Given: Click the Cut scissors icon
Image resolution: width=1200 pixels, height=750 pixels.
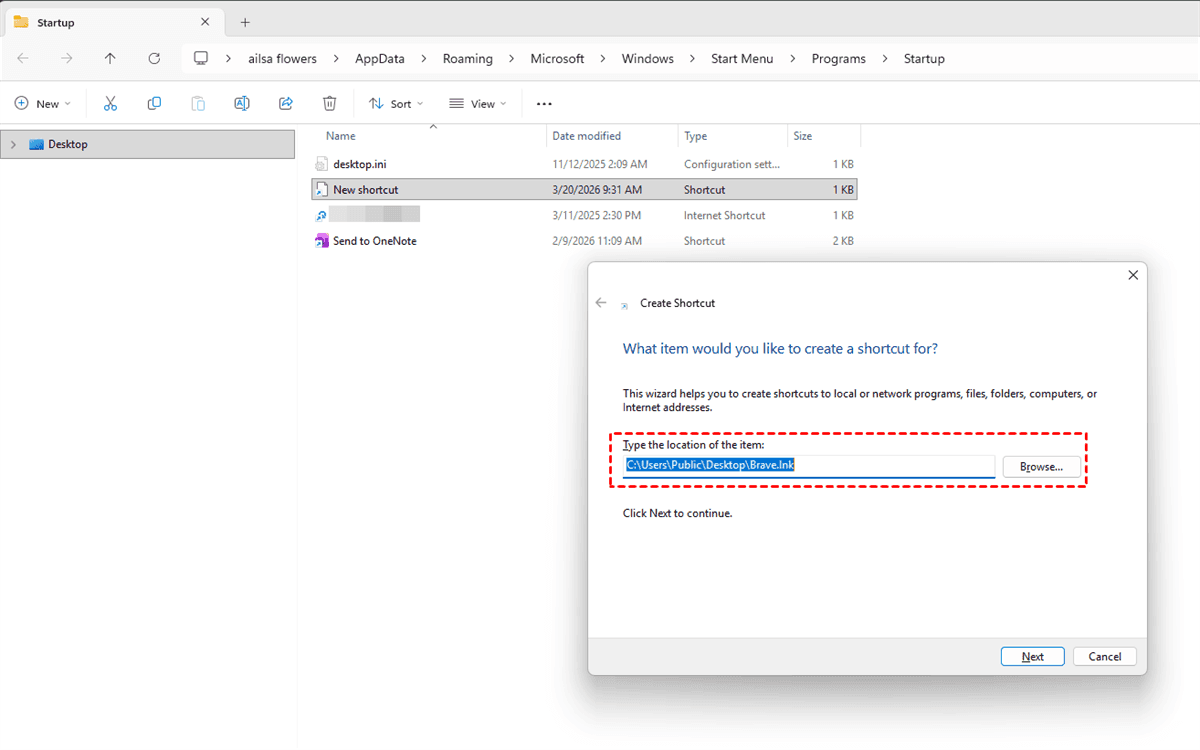Looking at the screenshot, I should tap(110, 104).
